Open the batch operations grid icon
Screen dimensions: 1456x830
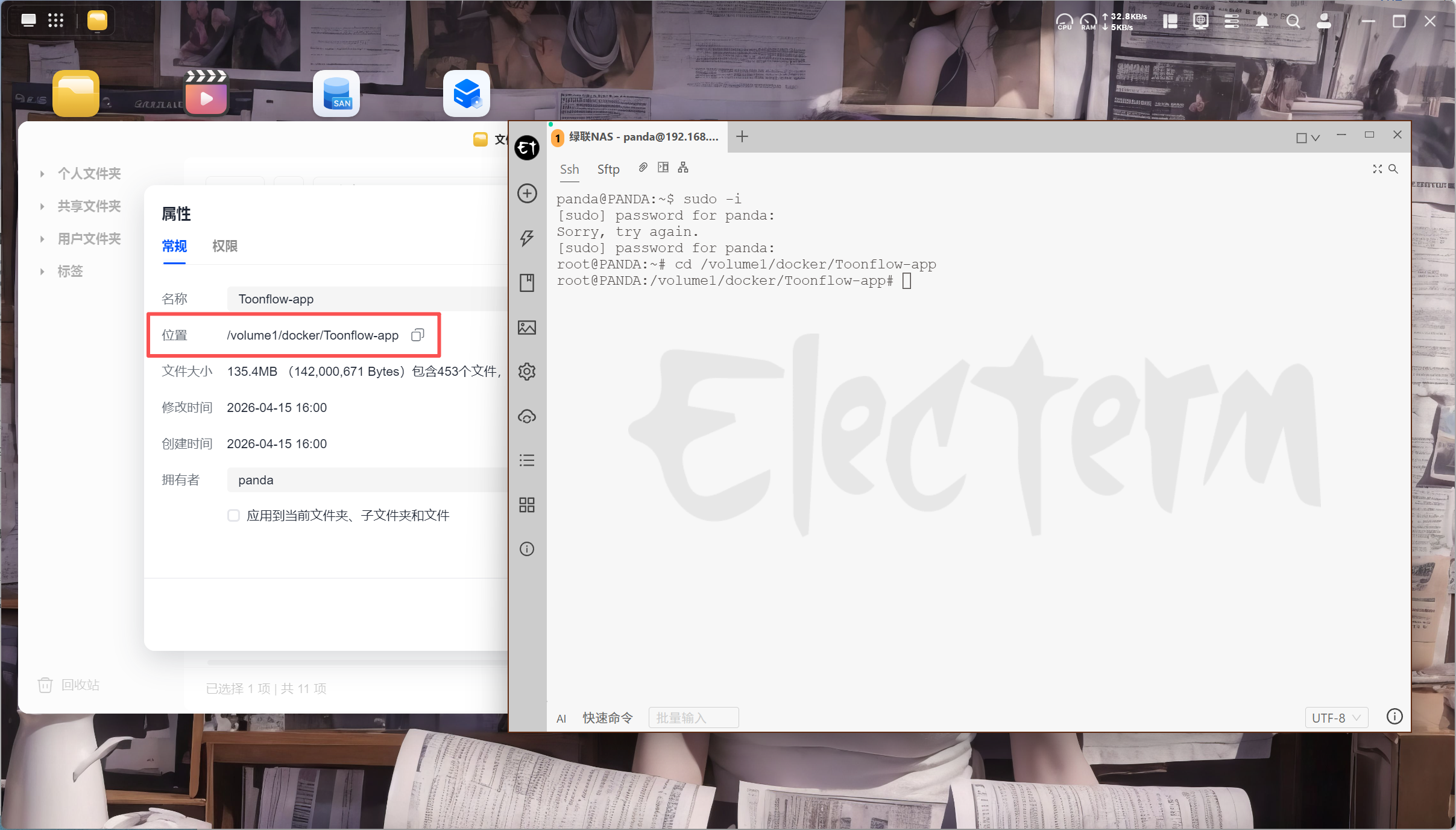527,505
